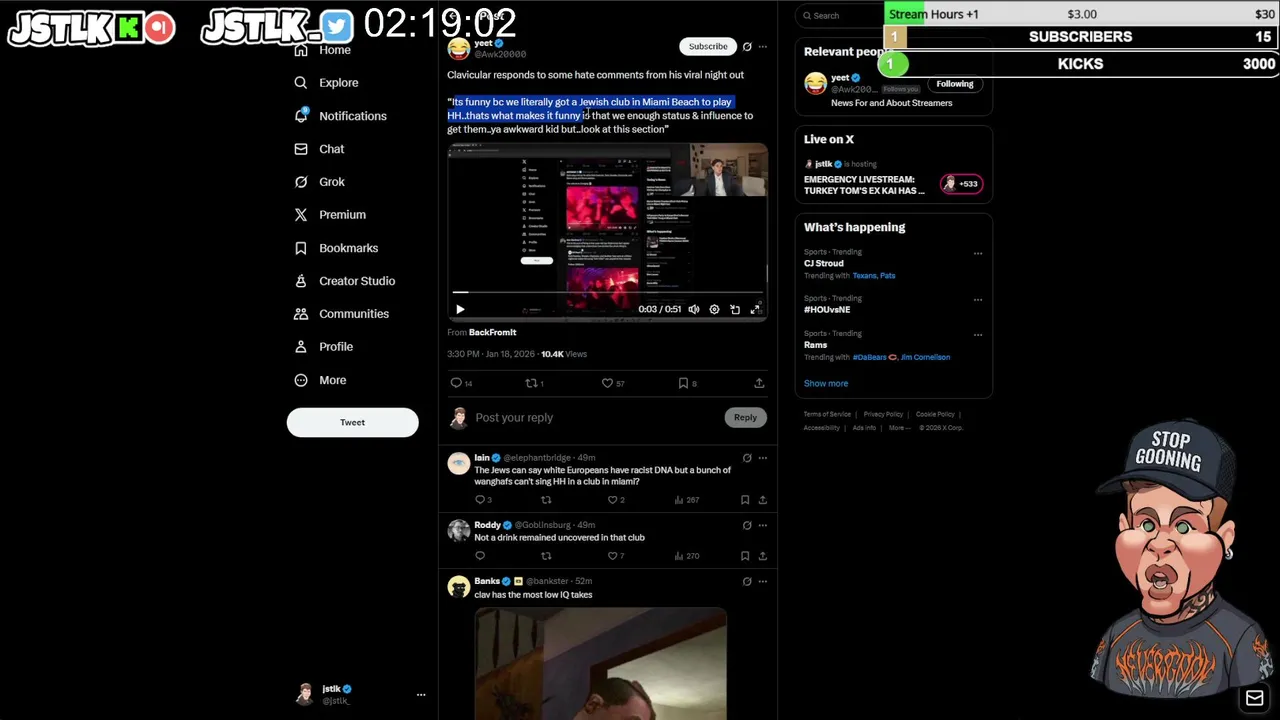Viewport: 1280px width, 720px height.
Task: Mute the video volume icon
Action: 694,309
